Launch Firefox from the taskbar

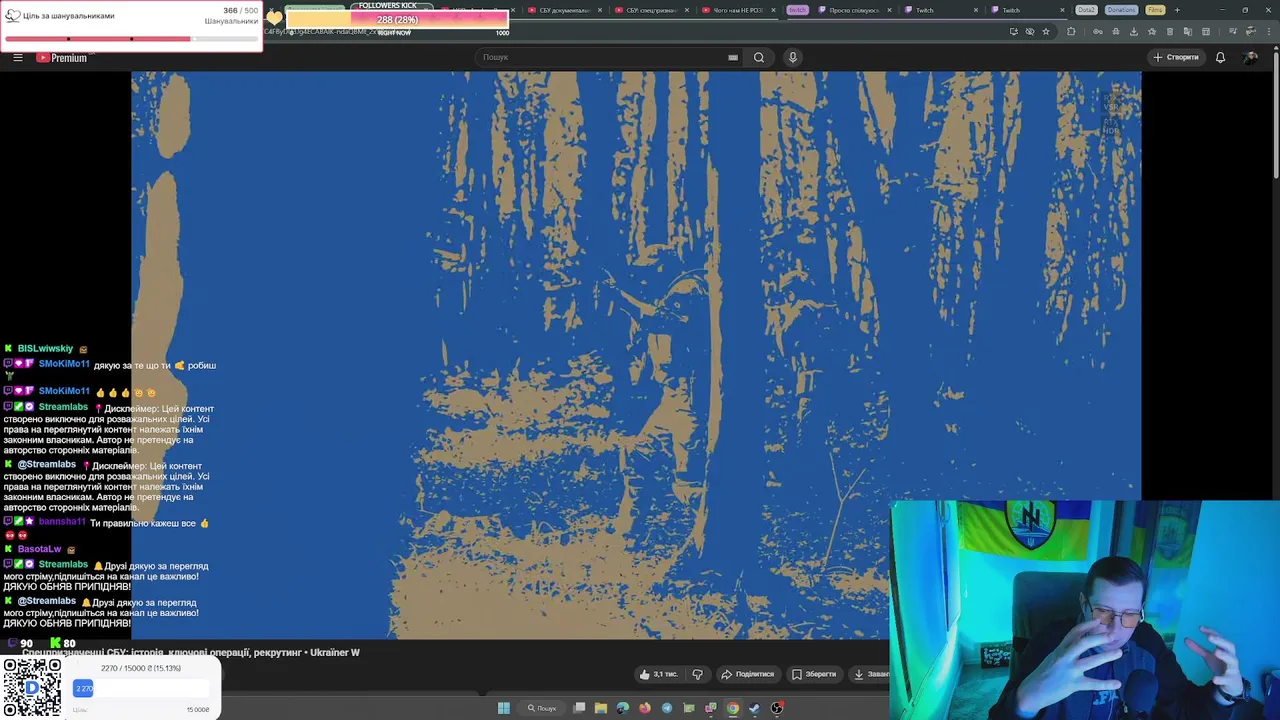pyautogui.click(x=645, y=708)
